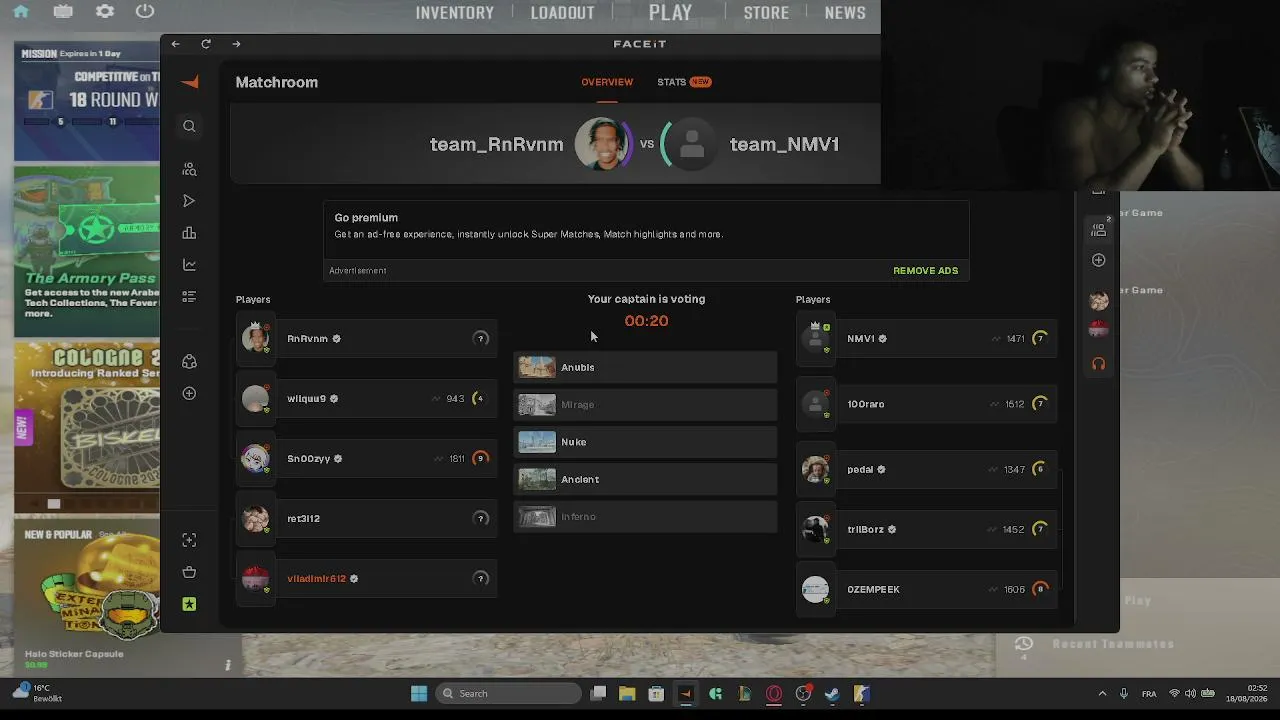Reload the FACEIT page

[206, 44]
